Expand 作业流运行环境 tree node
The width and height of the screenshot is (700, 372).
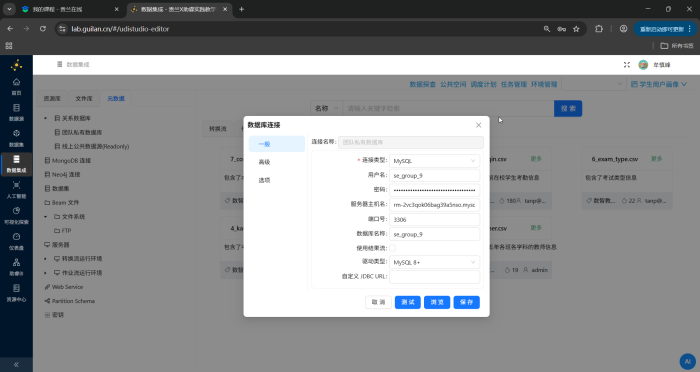click(x=46, y=272)
